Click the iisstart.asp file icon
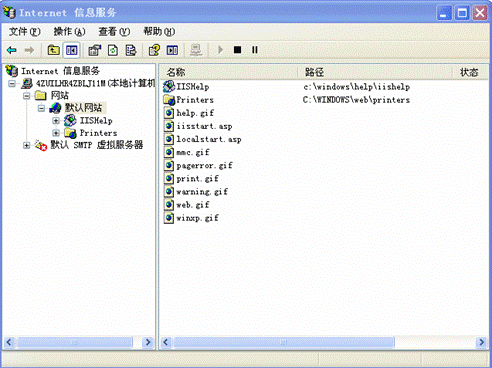The width and height of the screenshot is (492, 368). point(169,126)
